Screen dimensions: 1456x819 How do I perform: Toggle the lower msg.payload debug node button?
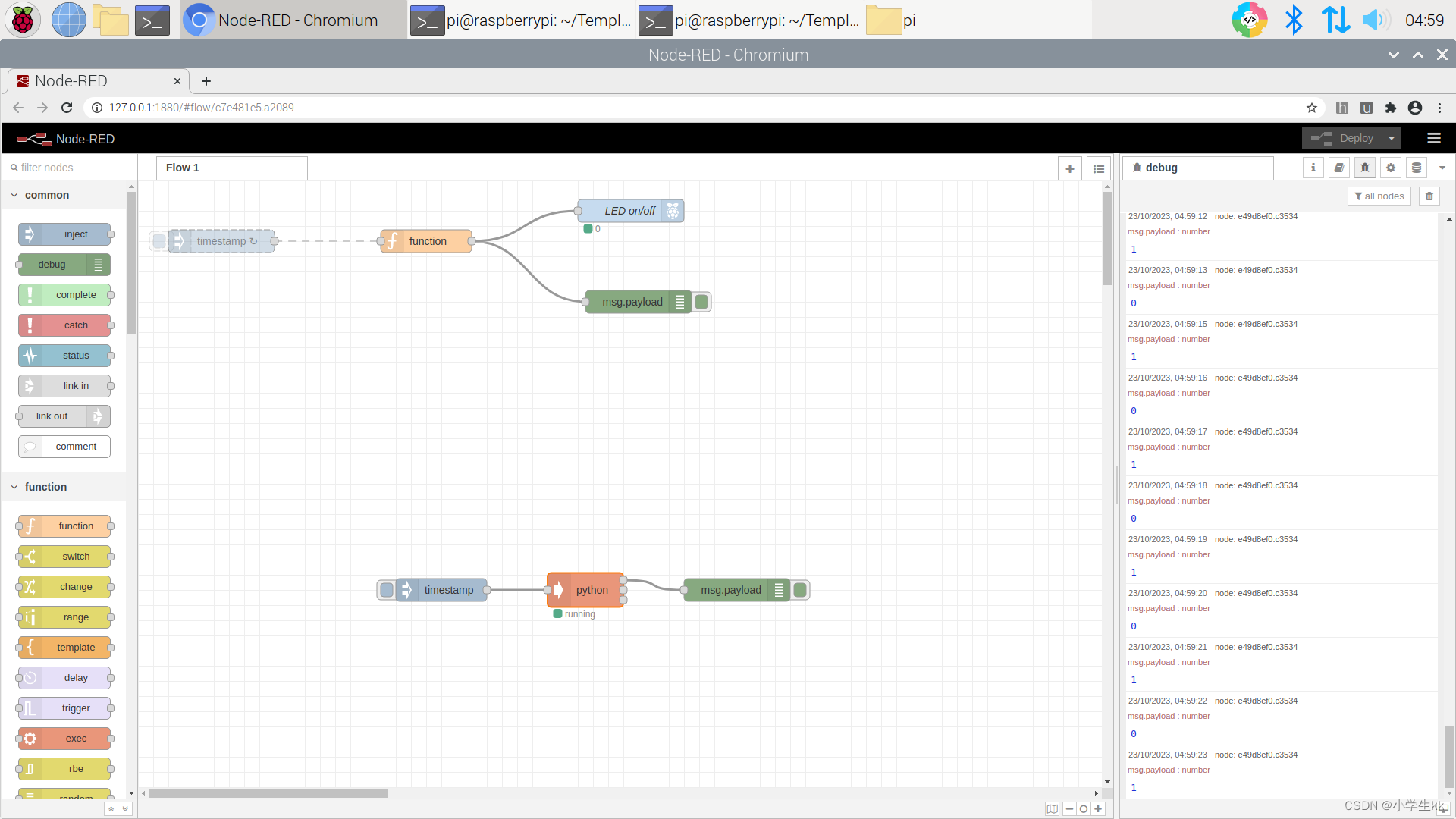click(x=800, y=590)
